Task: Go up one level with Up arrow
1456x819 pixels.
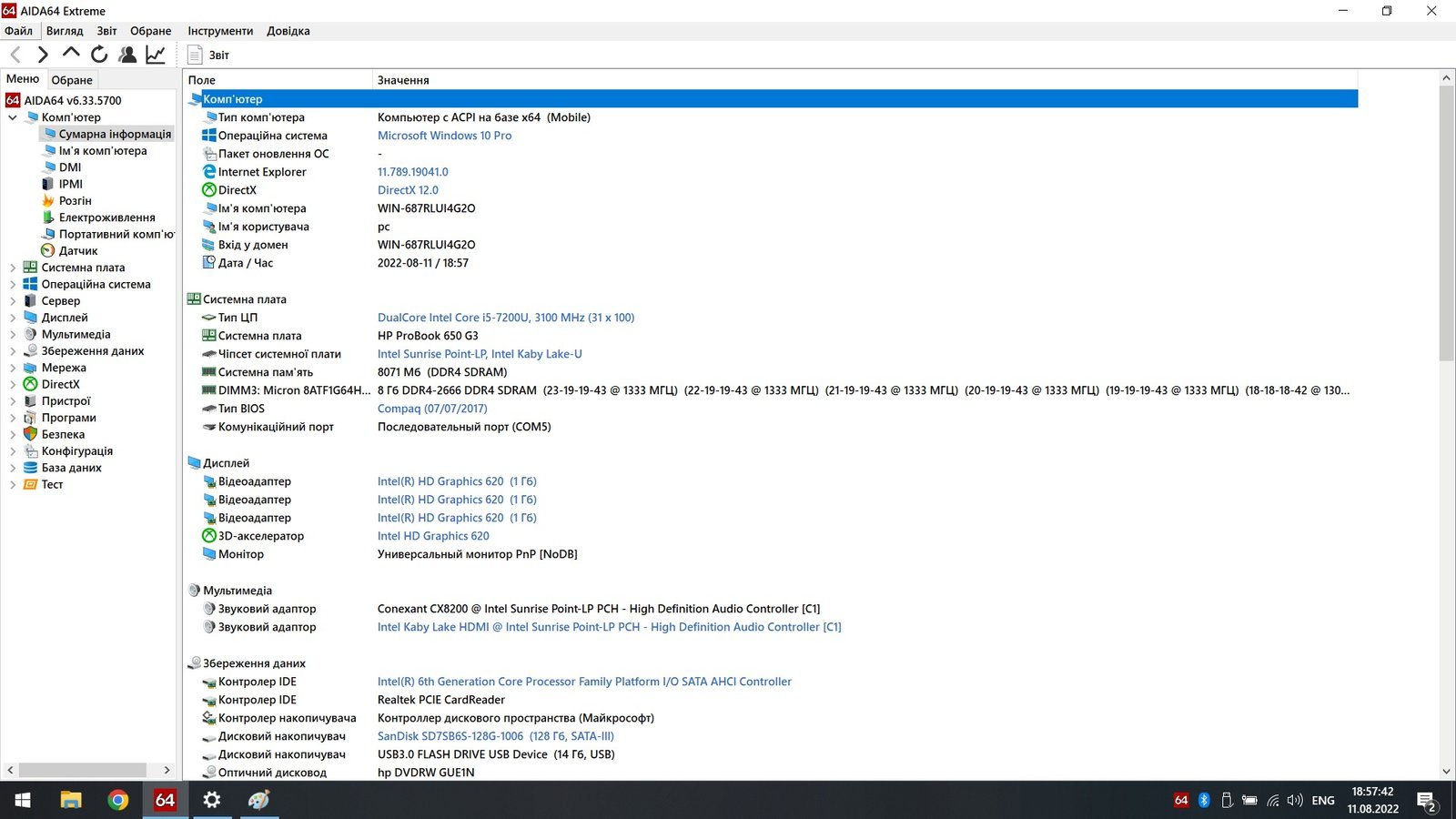Action: [71, 54]
